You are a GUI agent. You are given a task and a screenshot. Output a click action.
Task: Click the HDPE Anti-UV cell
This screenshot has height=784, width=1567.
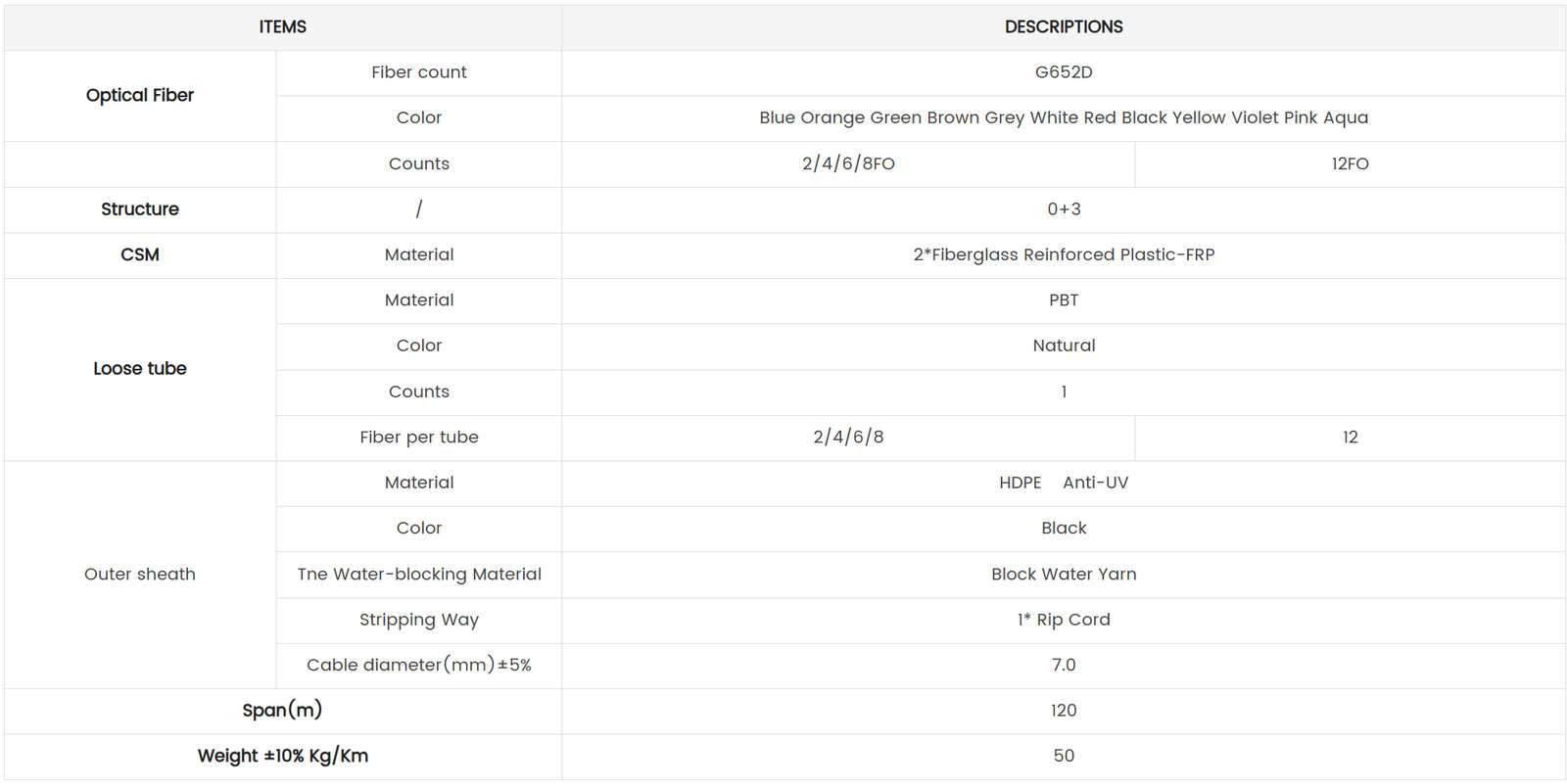1064,483
